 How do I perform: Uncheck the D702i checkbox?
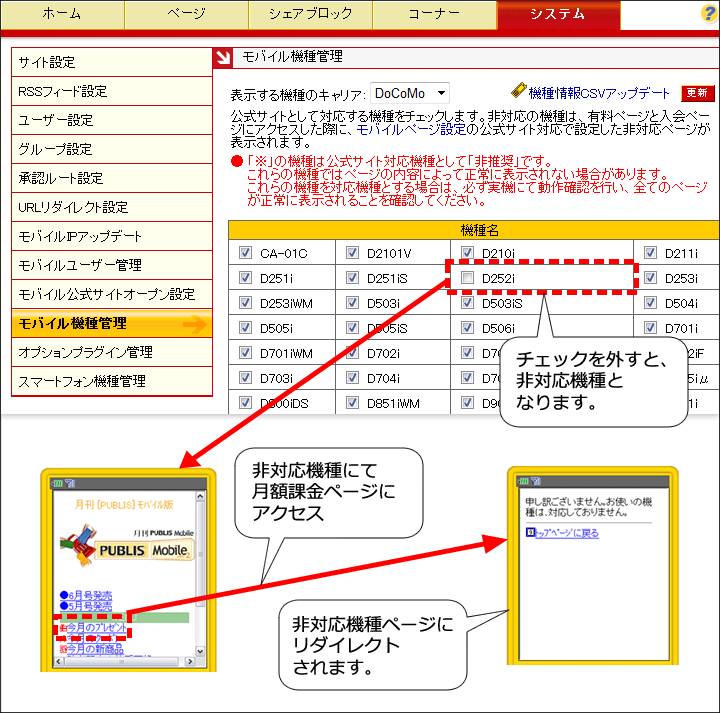pos(352,353)
